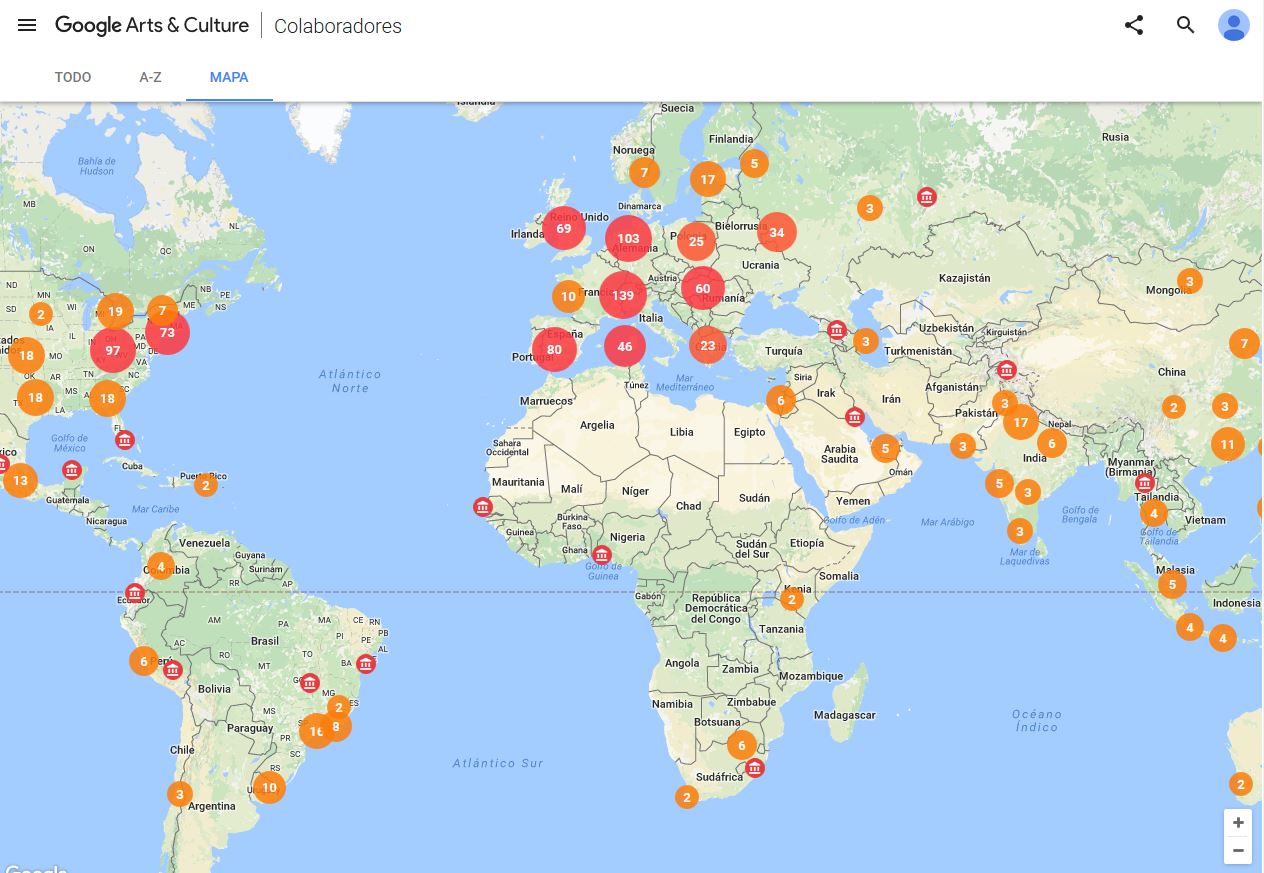Click the museum marker in Ecuador
Image resolution: width=1264 pixels, height=873 pixels.
135,593
